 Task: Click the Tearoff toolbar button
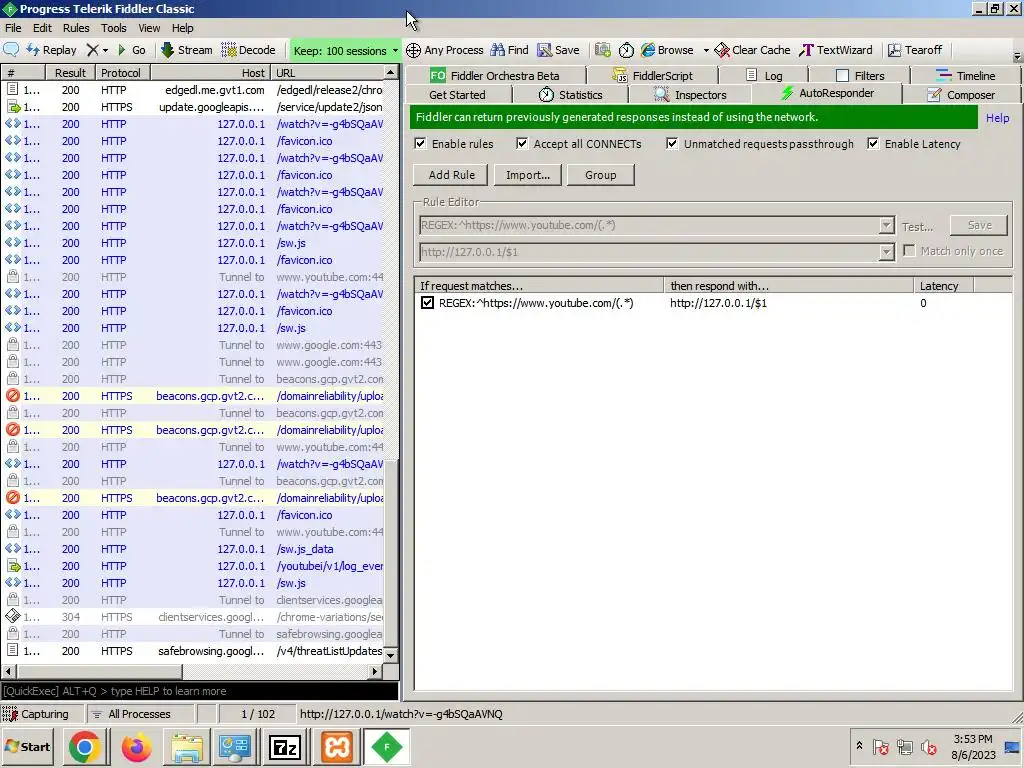click(x=915, y=50)
